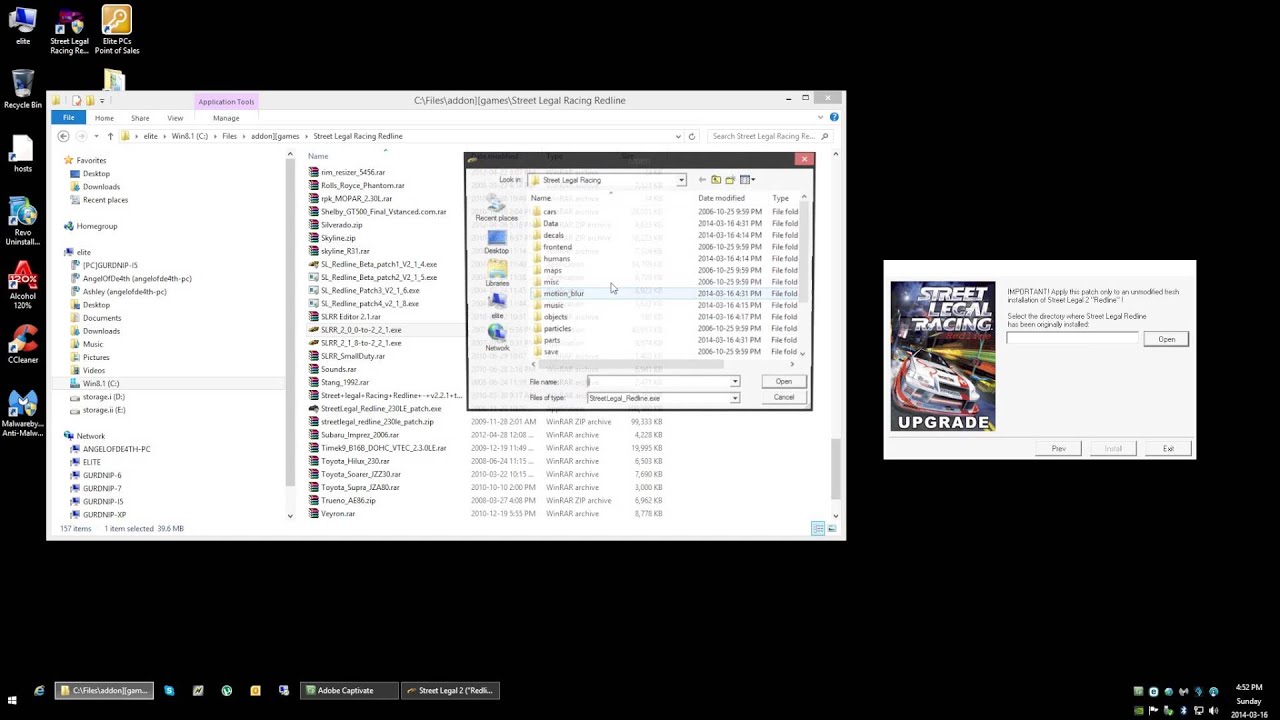Screen dimensions: 1280x720
Task: Select Desktop in dialog places bar
Action: point(496,243)
